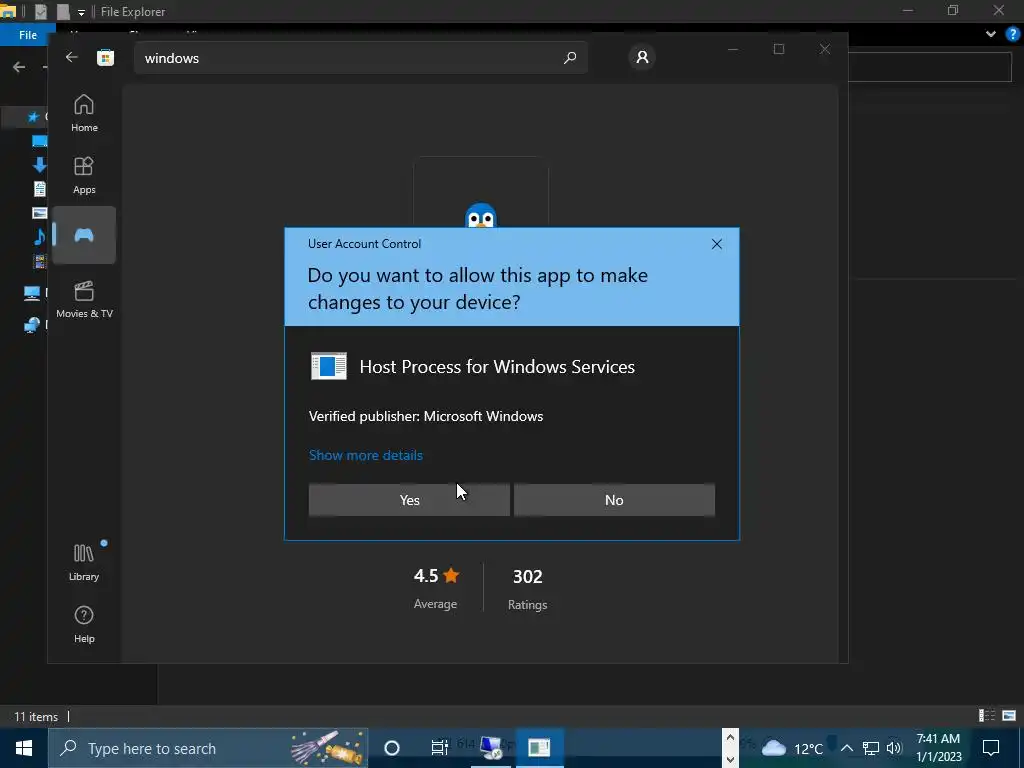Click Yes in the User Account Control dialog

point(409,500)
